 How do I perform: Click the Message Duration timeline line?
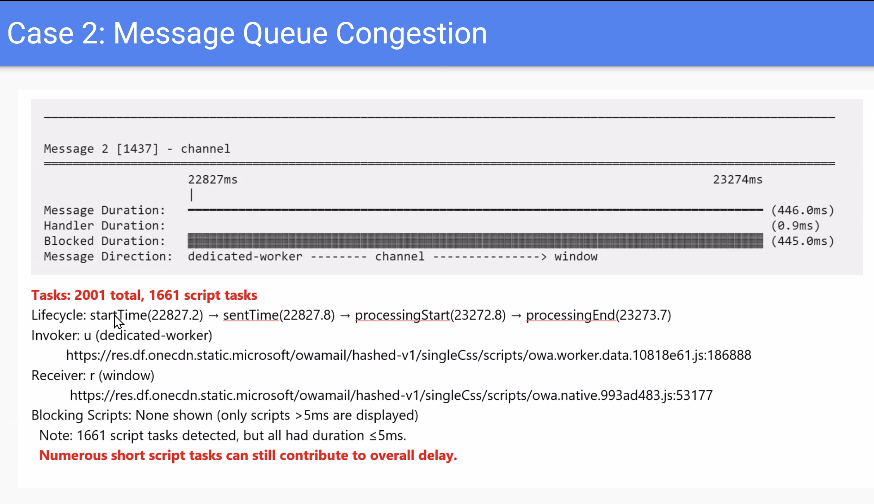coord(475,210)
